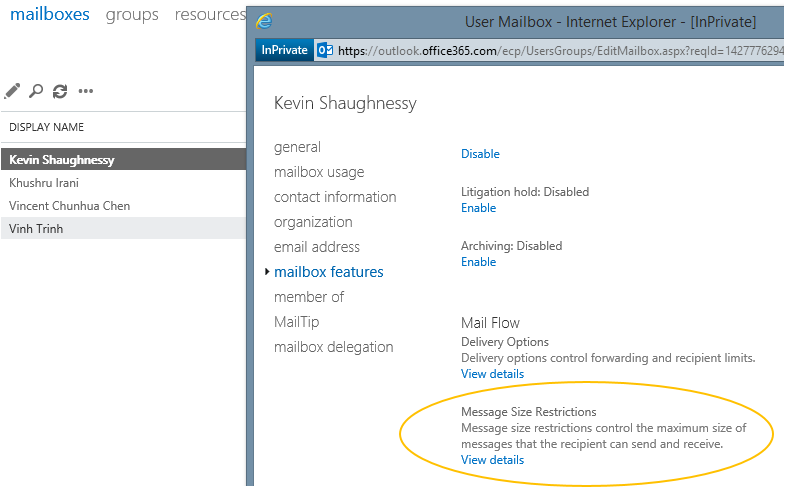The image size is (787, 493).
Task: Open the general settings section
Action: pos(297,147)
